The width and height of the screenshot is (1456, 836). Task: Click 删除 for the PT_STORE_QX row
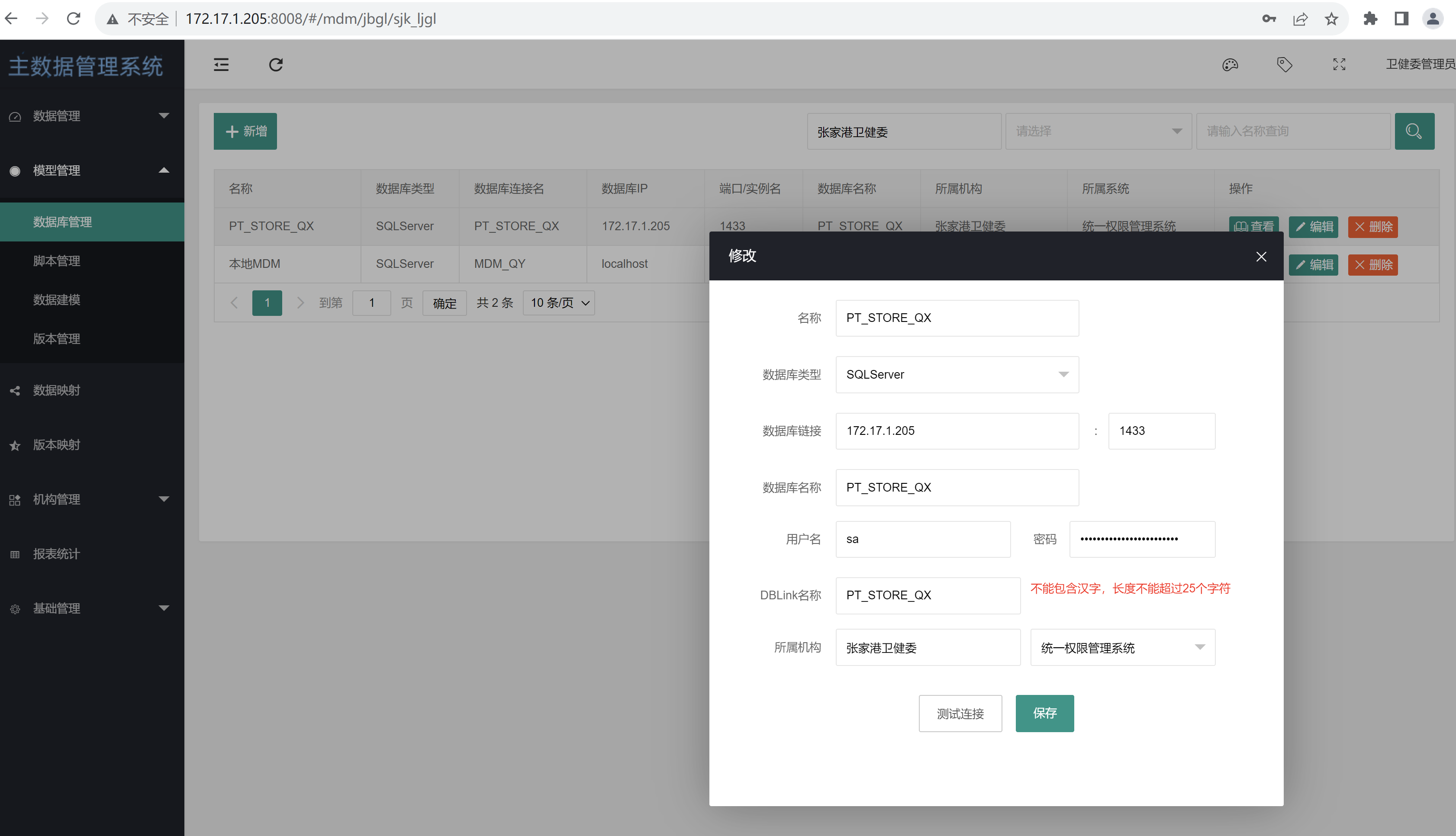coord(1373,227)
